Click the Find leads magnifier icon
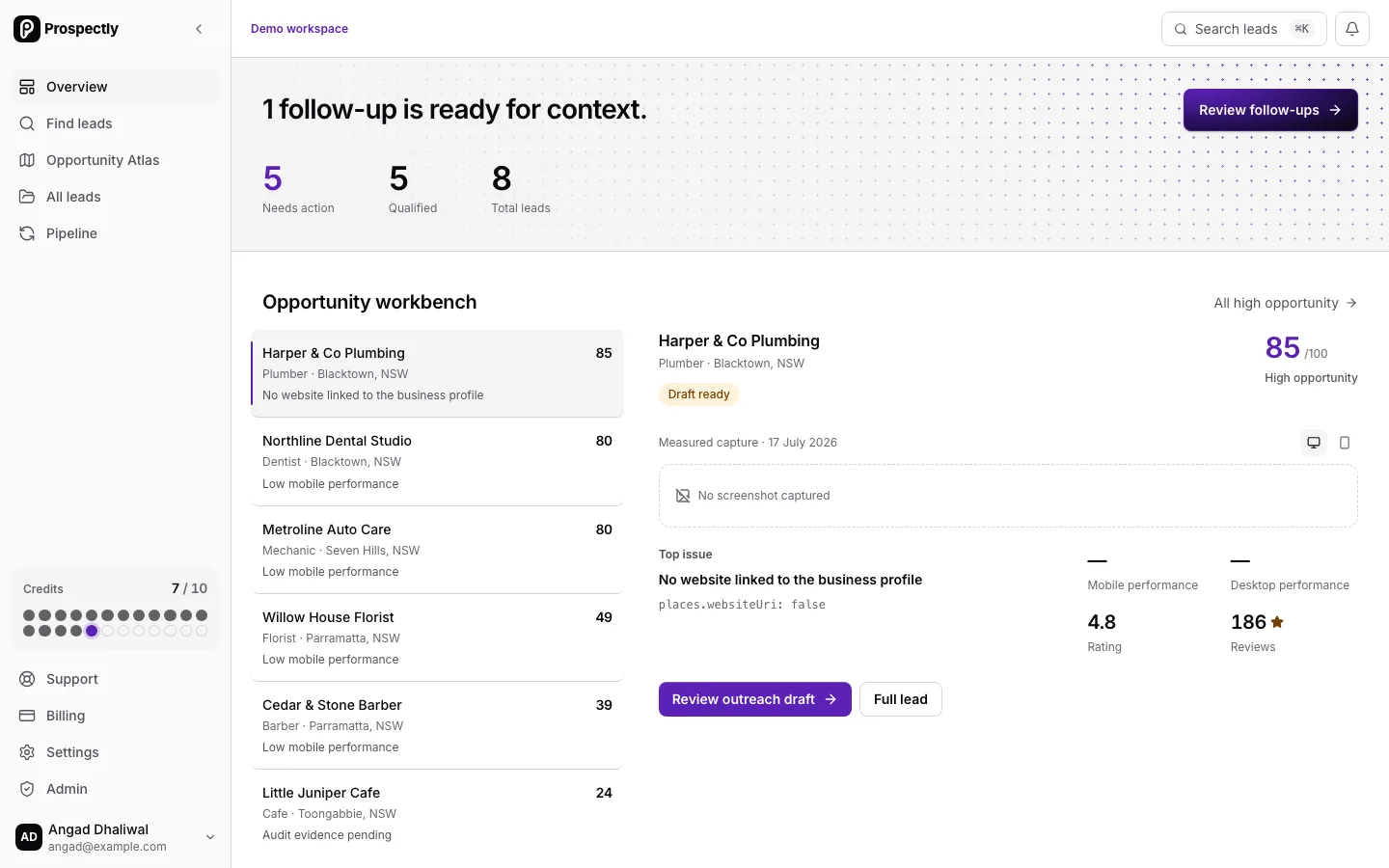Viewport: 1389px width, 868px height. click(27, 123)
